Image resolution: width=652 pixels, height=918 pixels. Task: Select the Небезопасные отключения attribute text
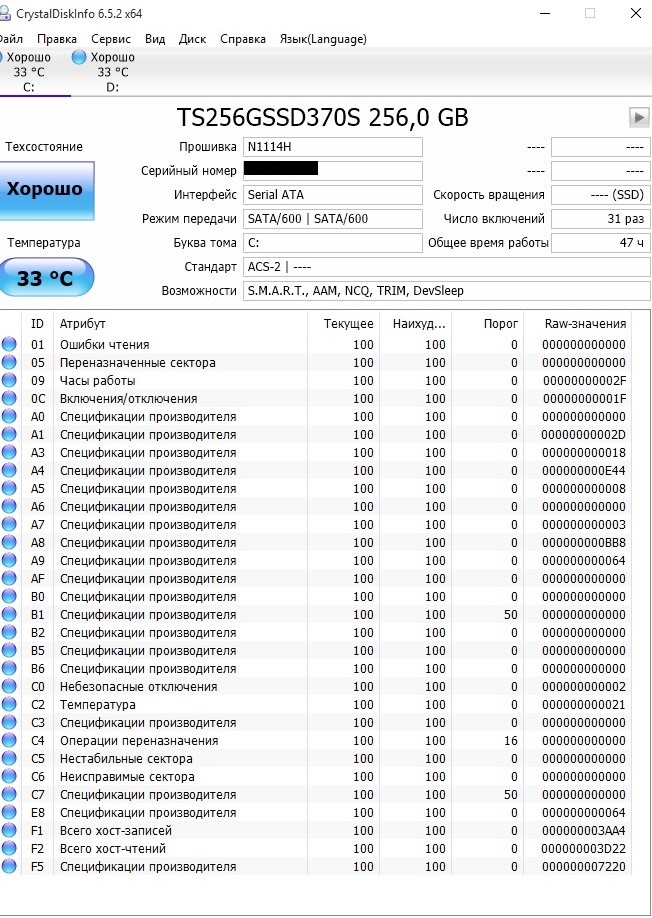coord(139,687)
